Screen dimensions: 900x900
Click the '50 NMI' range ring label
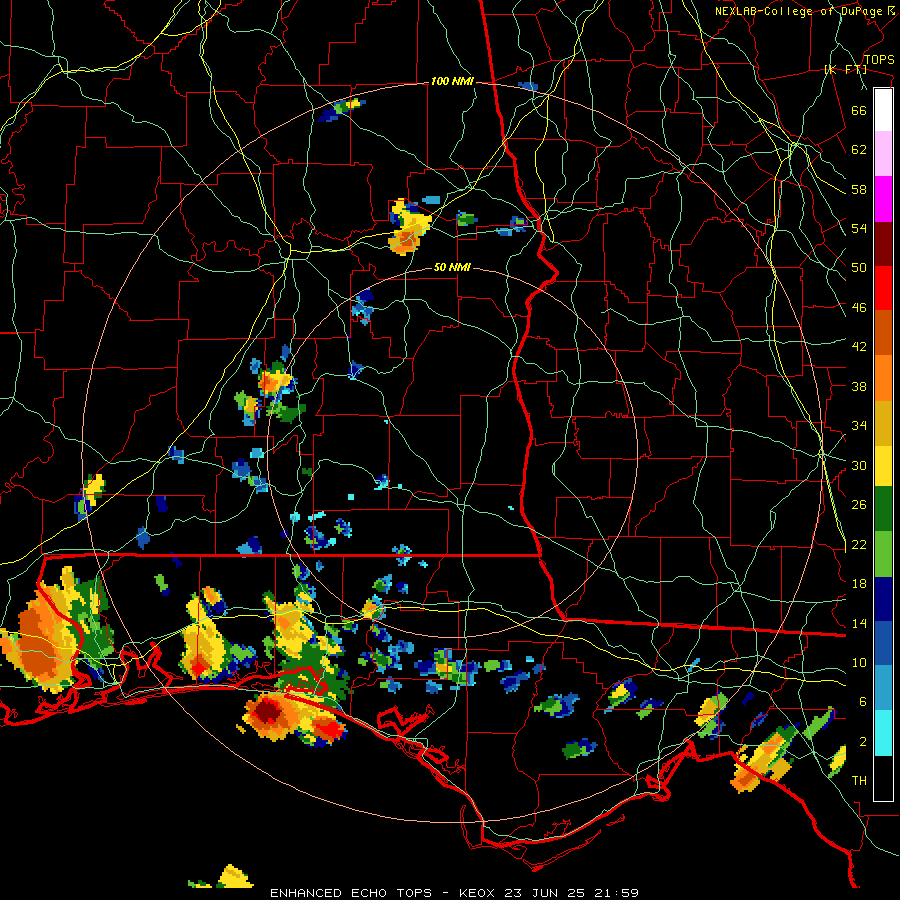click(x=452, y=267)
